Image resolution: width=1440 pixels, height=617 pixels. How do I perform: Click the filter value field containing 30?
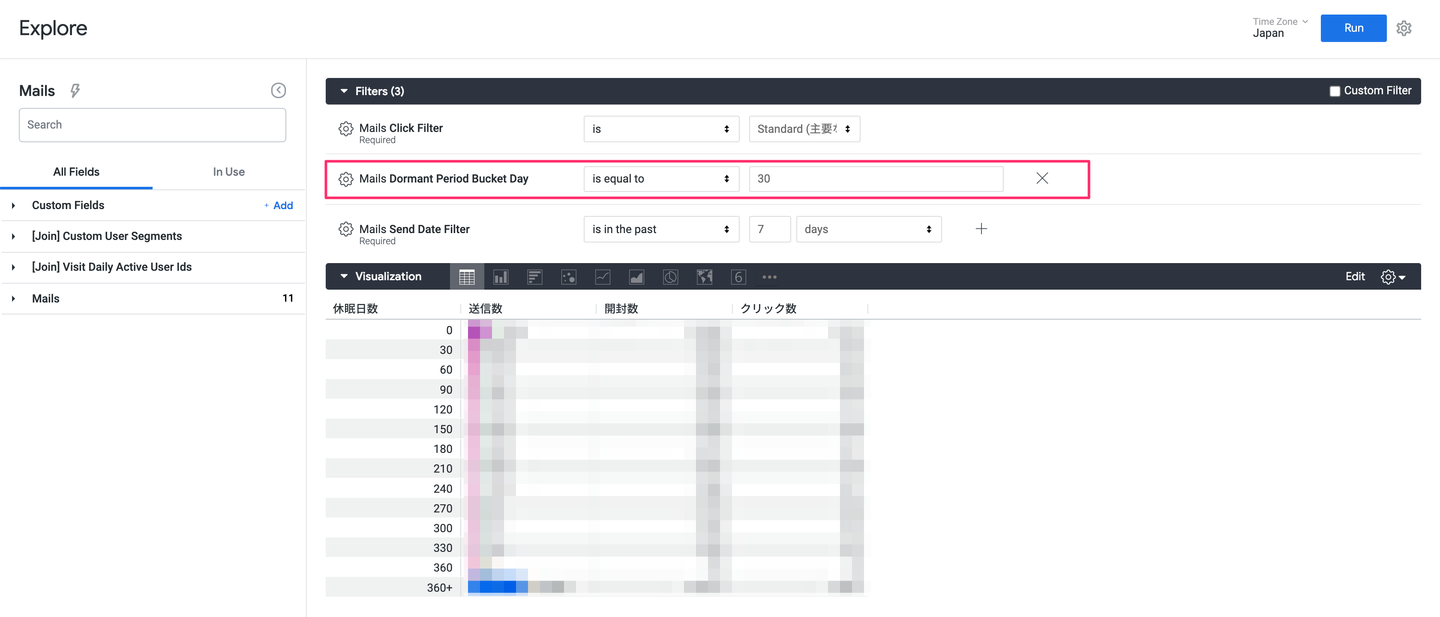(x=876, y=179)
